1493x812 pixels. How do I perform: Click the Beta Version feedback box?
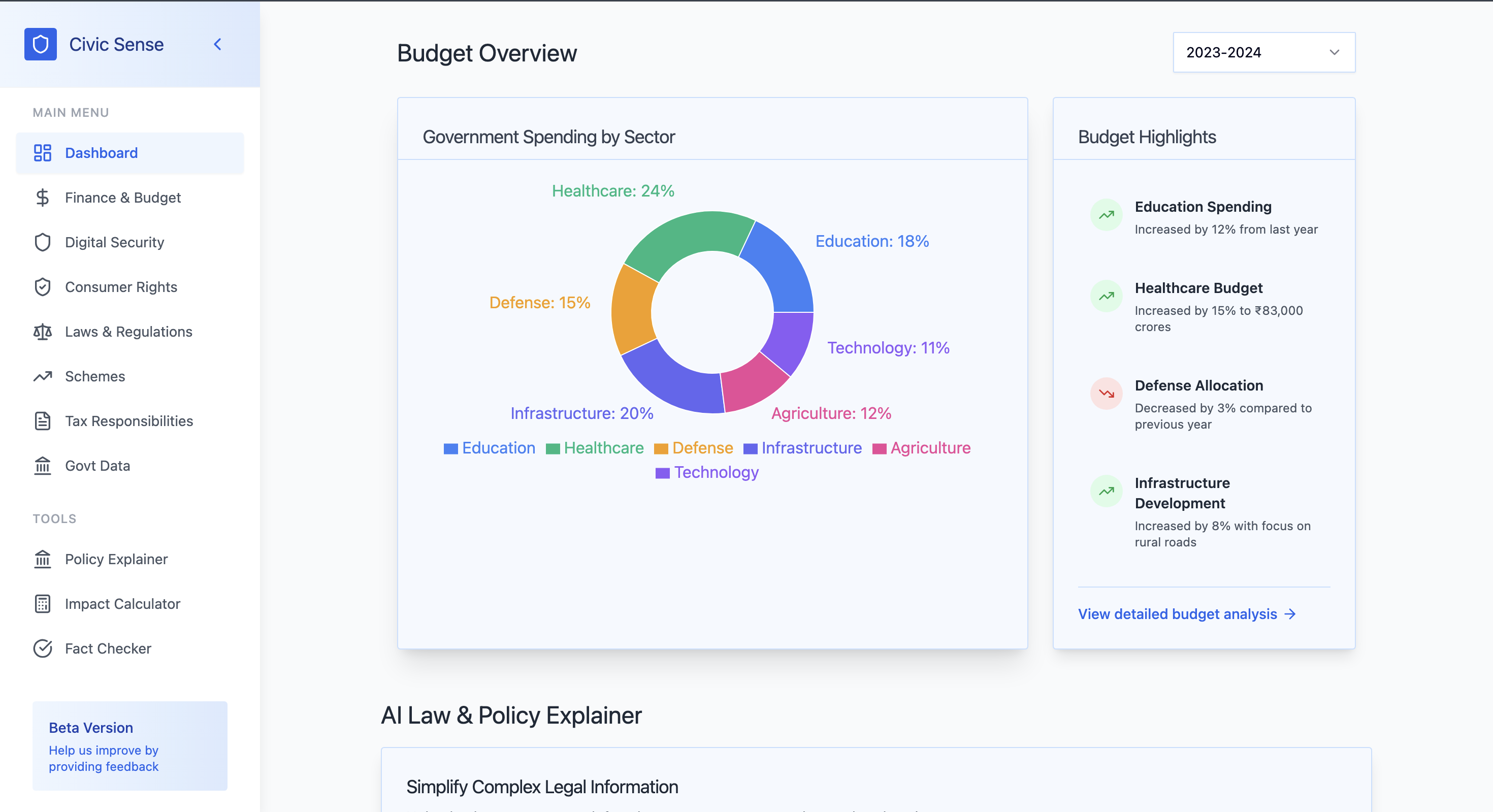(130, 746)
